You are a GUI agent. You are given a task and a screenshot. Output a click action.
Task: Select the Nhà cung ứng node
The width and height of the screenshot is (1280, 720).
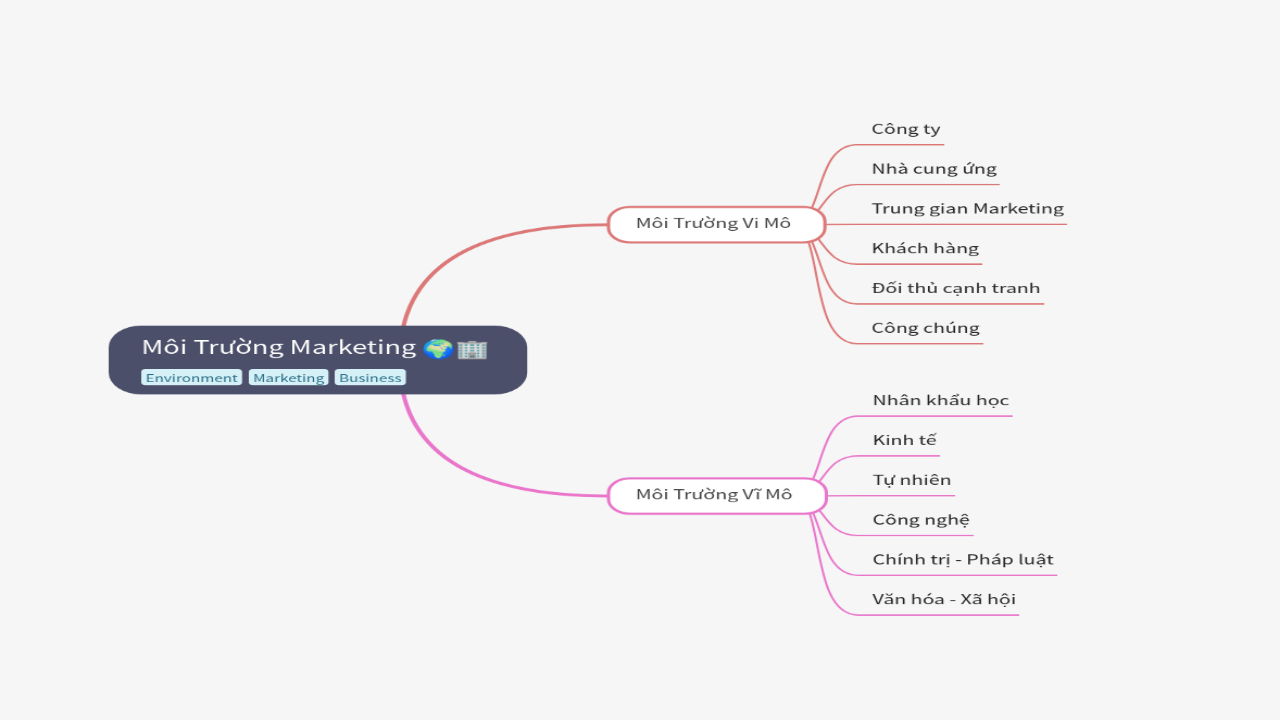coord(933,168)
